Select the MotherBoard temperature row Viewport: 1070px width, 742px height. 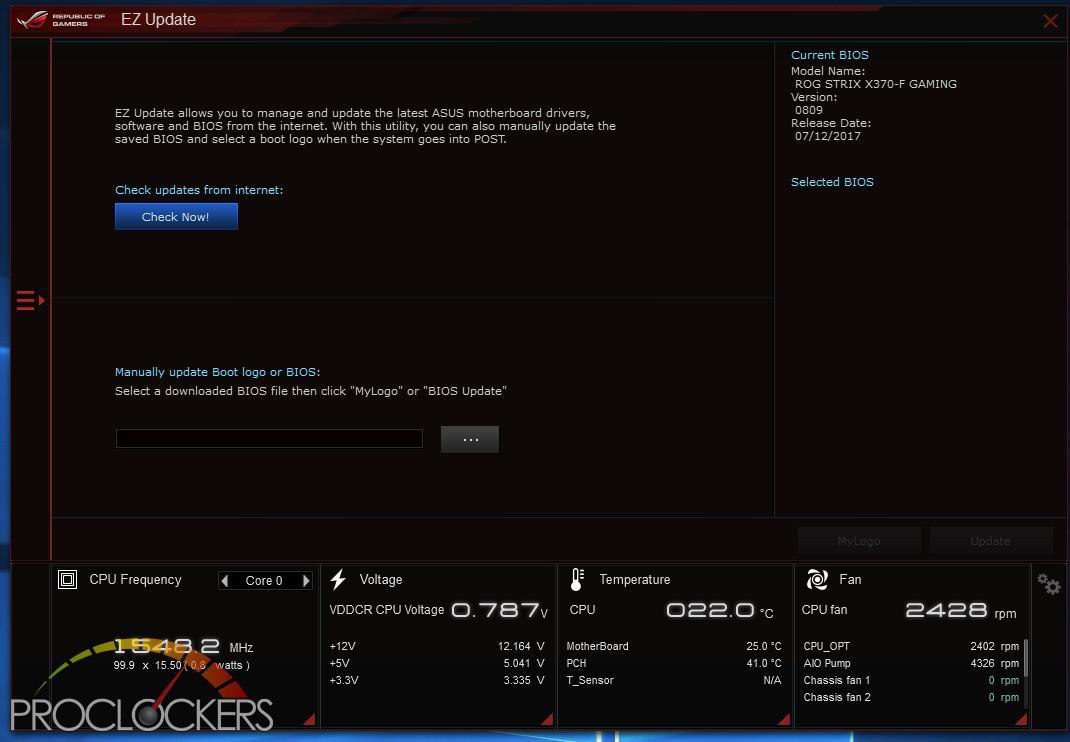pyautogui.click(x=674, y=646)
